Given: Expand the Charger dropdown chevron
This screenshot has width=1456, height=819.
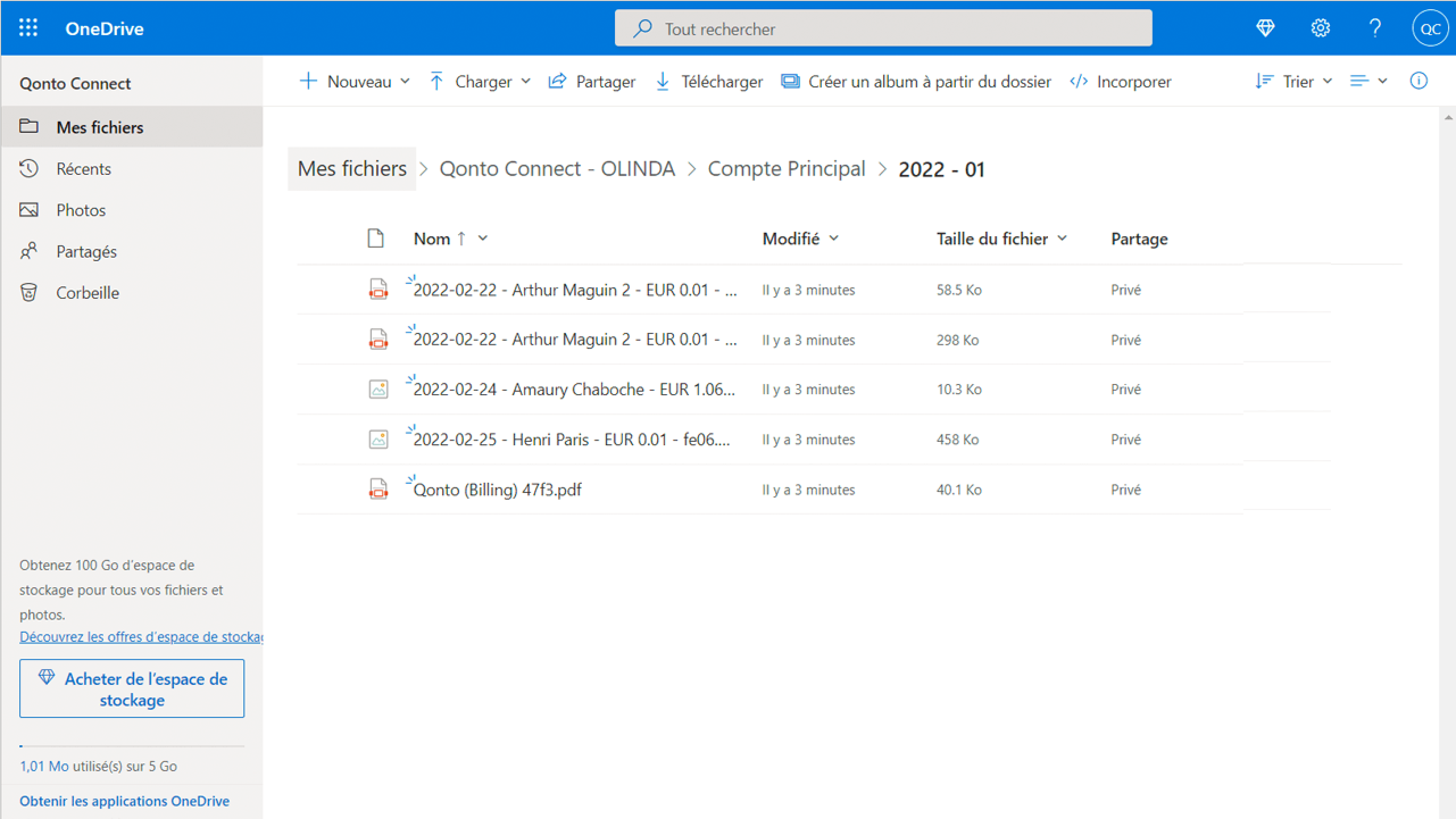Looking at the screenshot, I should (526, 81).
